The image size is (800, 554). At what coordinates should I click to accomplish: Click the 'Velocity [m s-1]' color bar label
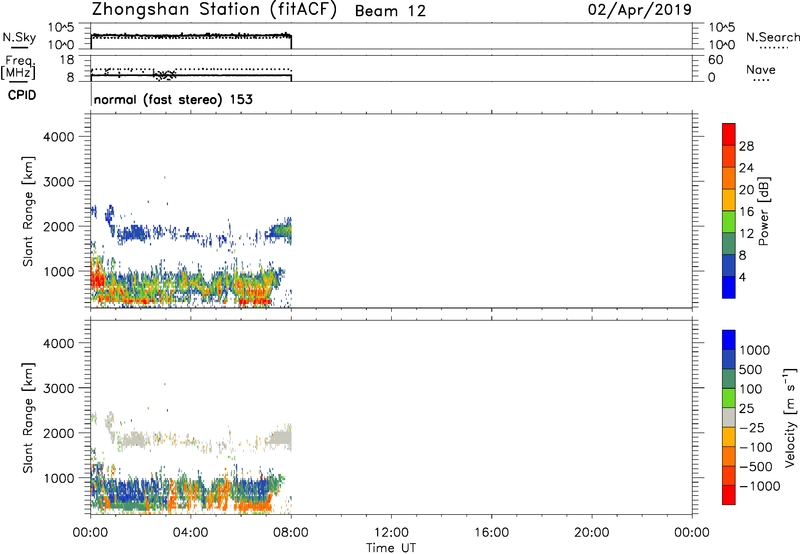click(x=790, y=417)
